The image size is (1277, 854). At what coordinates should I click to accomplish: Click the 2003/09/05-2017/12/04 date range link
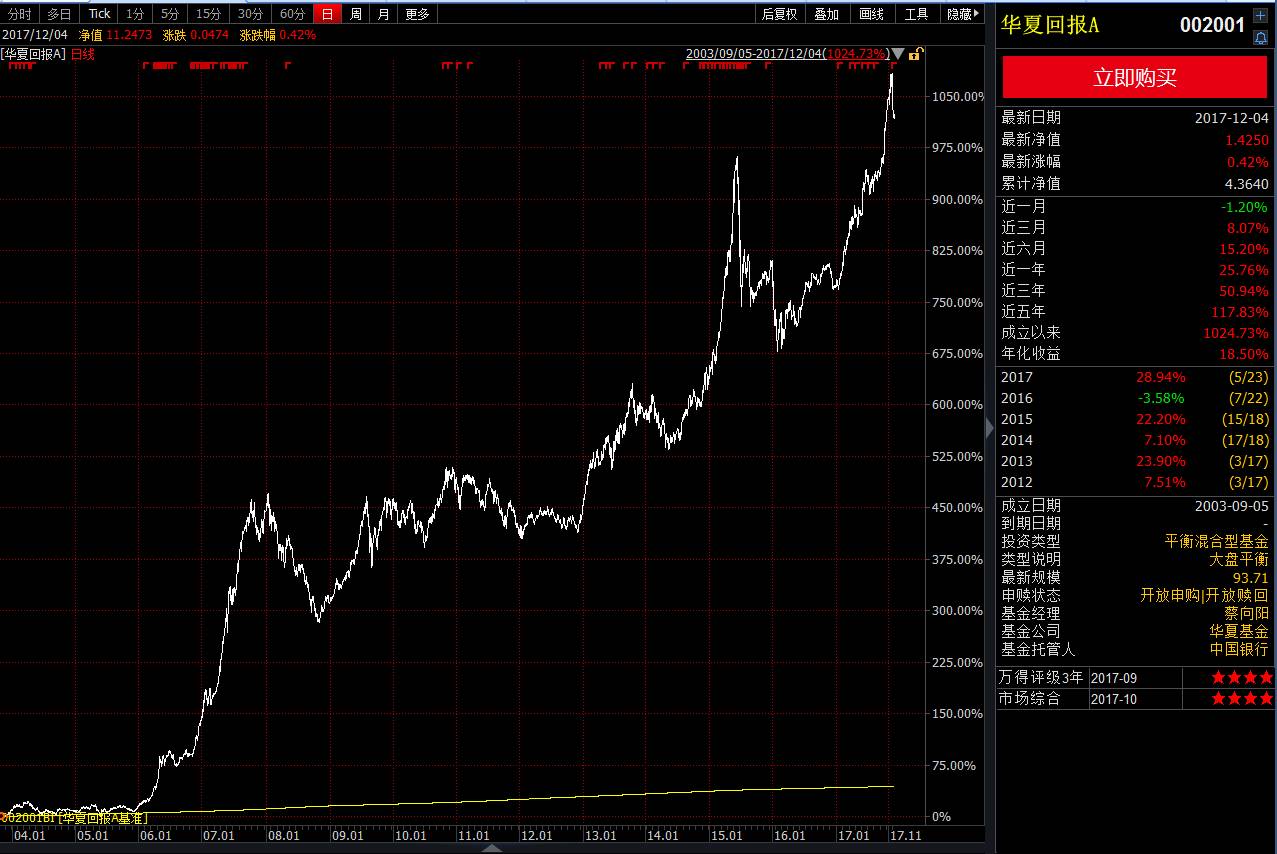tap(787, 54)
